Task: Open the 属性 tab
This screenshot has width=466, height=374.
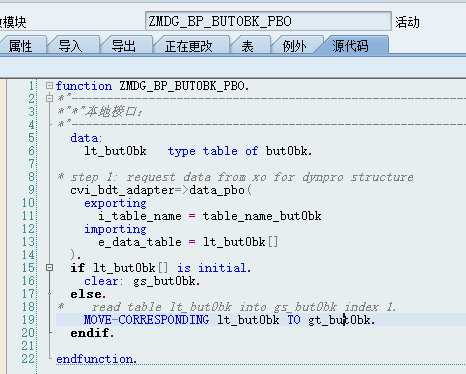Action: (x=21, y=46)
